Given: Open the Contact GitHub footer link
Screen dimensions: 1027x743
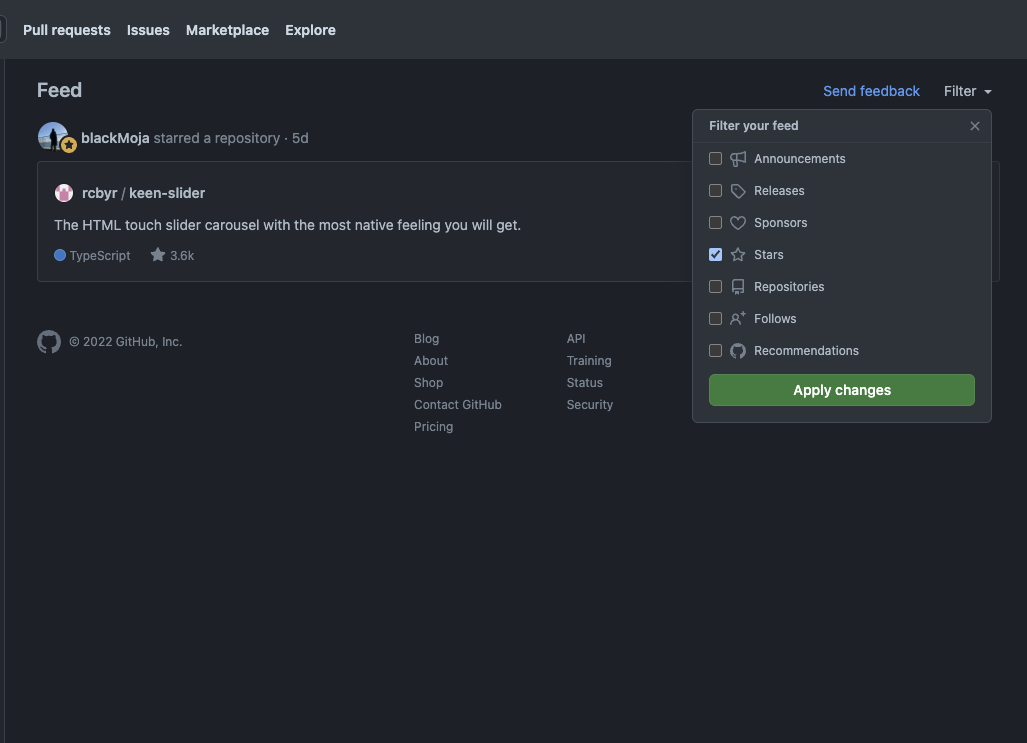Looking at the screenshot, I should [458, 404].
